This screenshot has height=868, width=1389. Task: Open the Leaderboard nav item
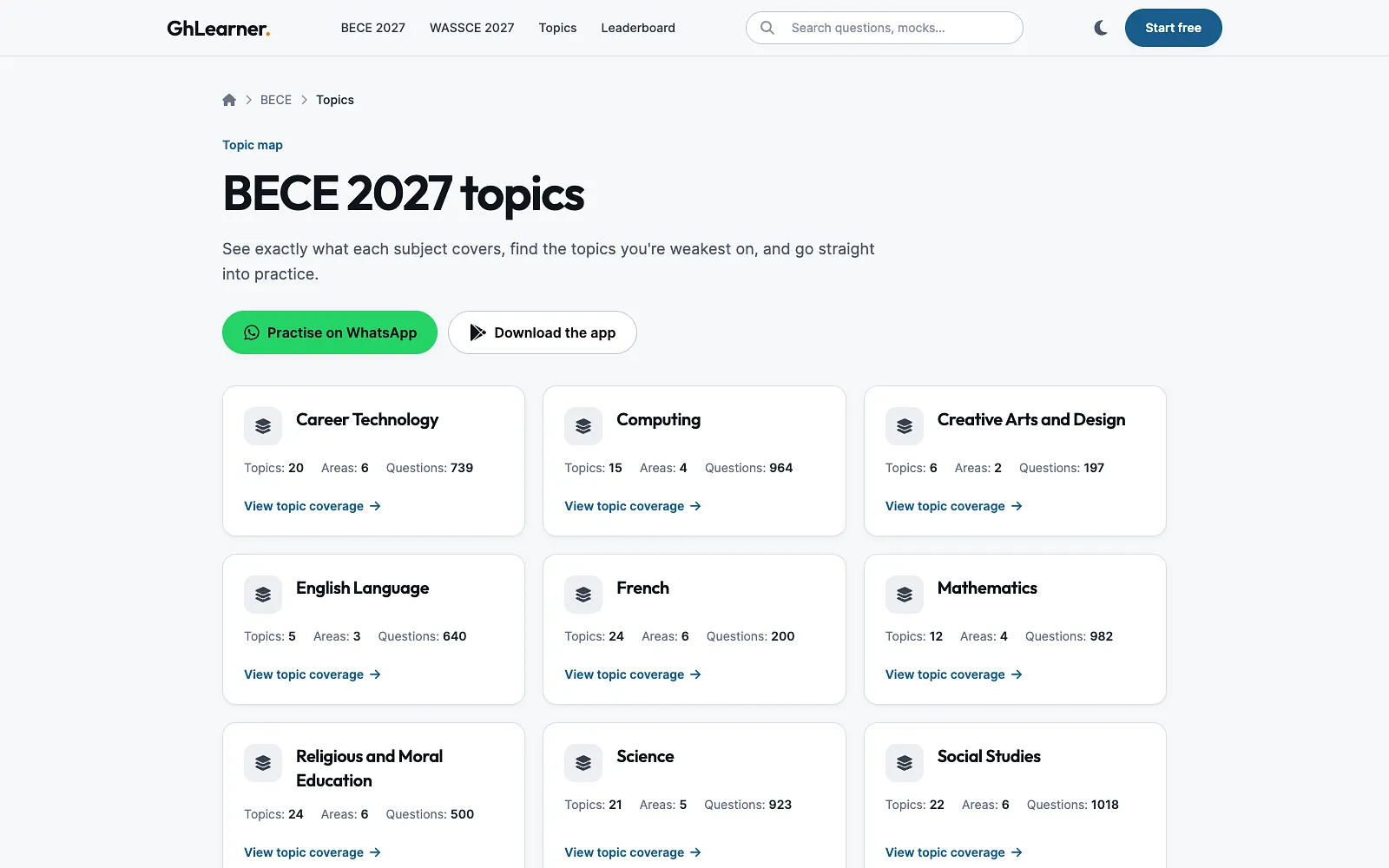pos(638,28)
